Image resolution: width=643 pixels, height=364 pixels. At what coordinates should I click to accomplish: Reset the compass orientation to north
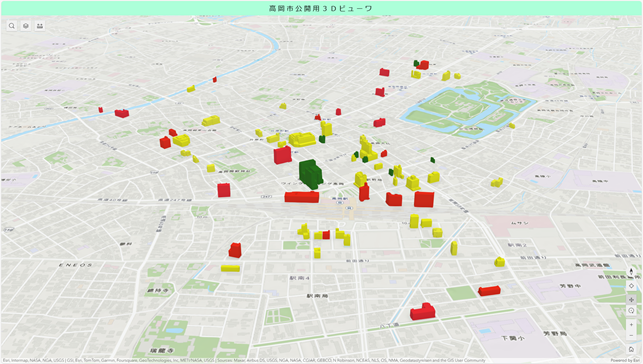pyautogui.click(x=631, y=272)
